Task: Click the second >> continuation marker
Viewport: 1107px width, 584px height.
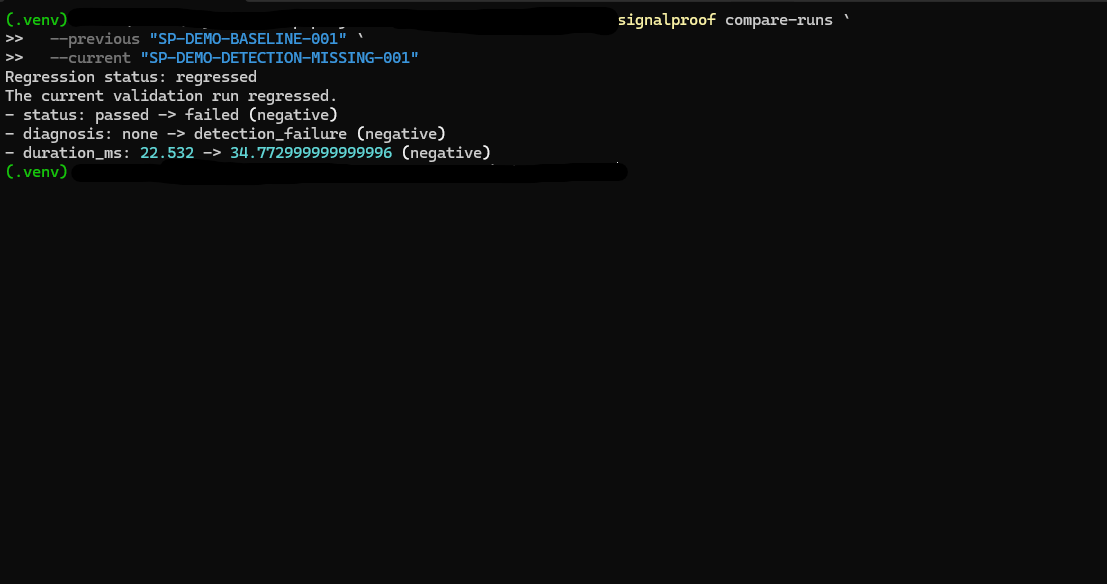Action: [x=14, y=59]
